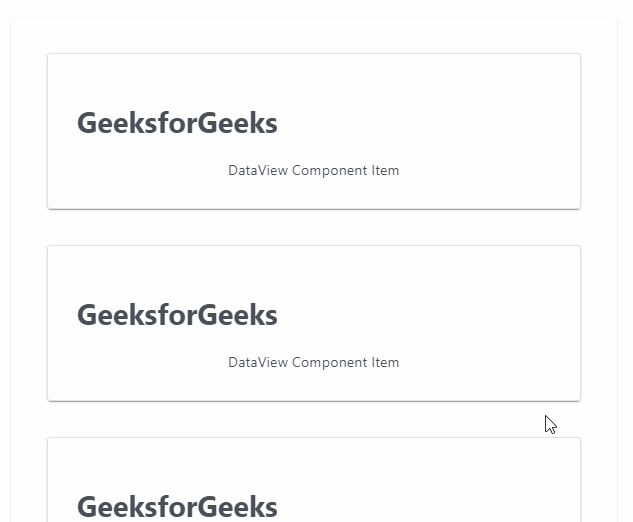The width and height of the screenshot is (633, 522).
Task: Click second card's DataView Component Item text
Action: pos(314,363)
